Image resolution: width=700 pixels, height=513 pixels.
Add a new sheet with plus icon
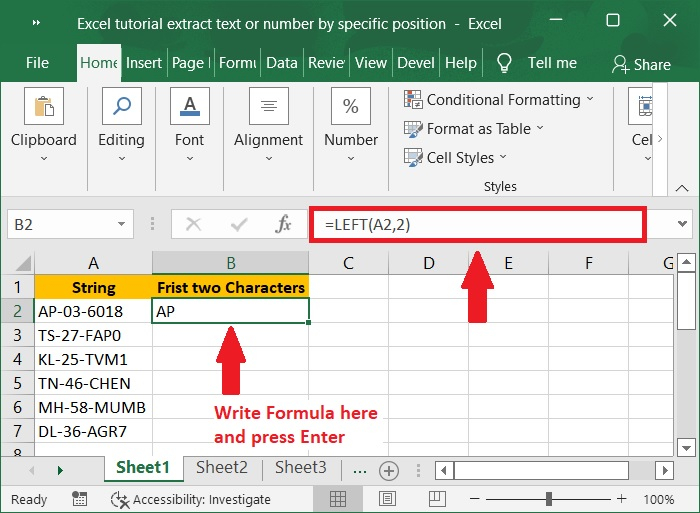tap(389, 471)
